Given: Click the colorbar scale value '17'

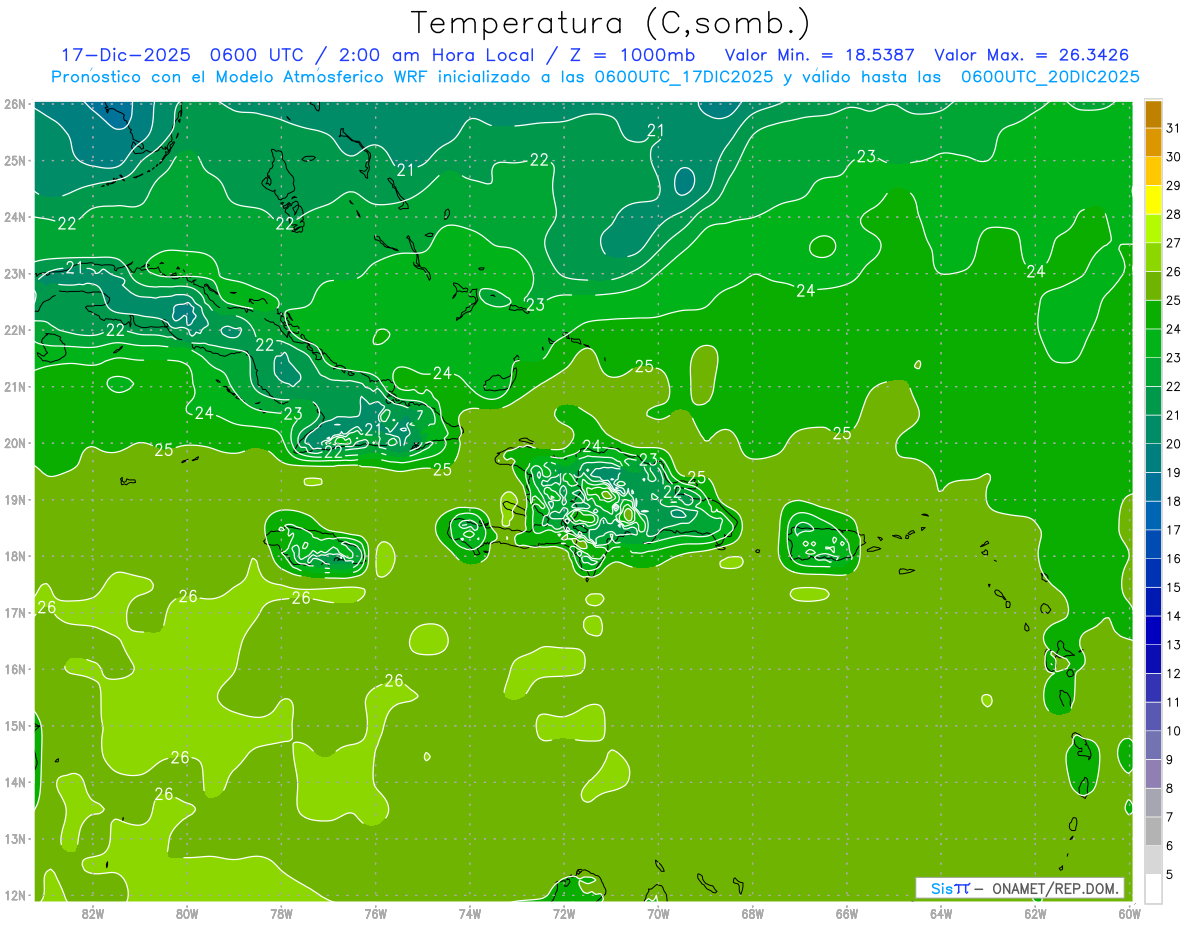Looking at the screenshot, I should coord(1174,530).
